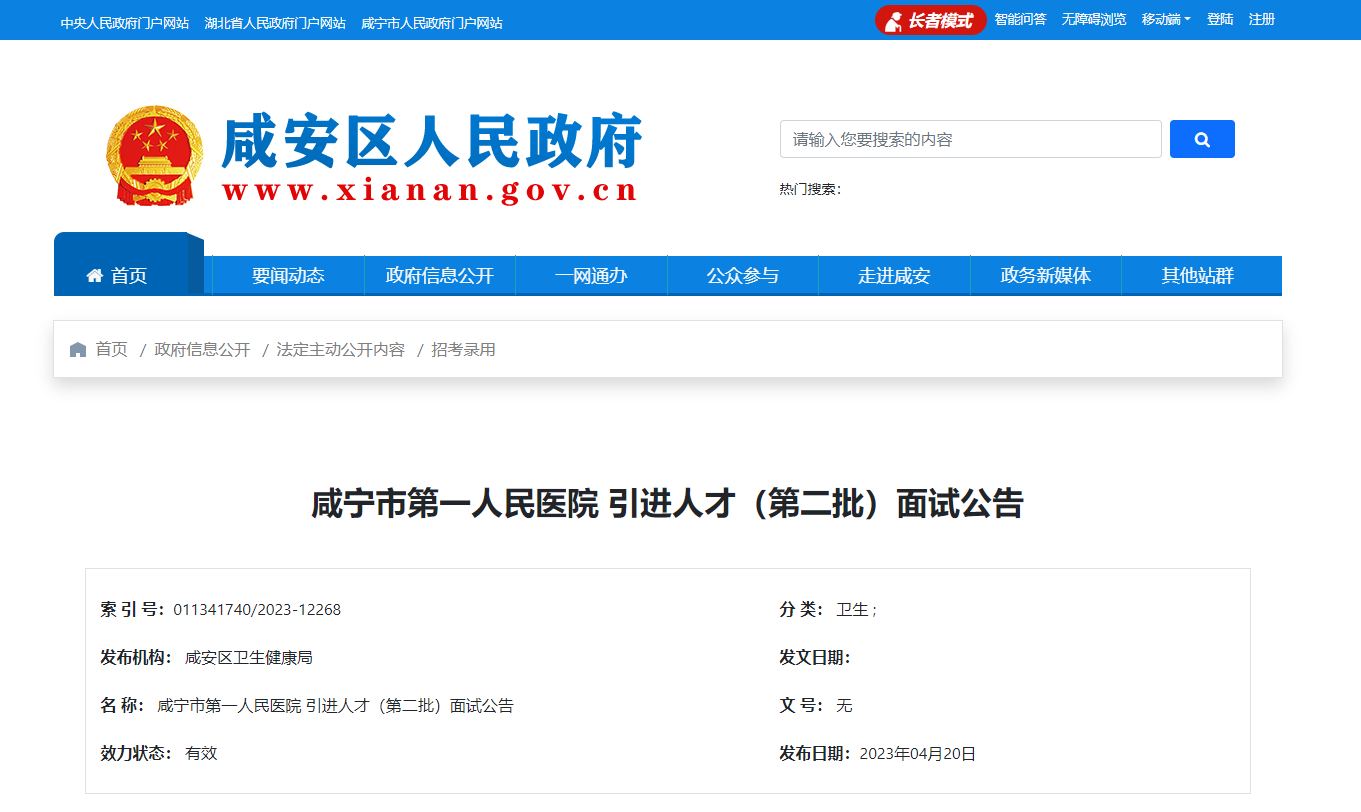
Task: Click the magnifier search button
Action: (x=1202, y=139)
